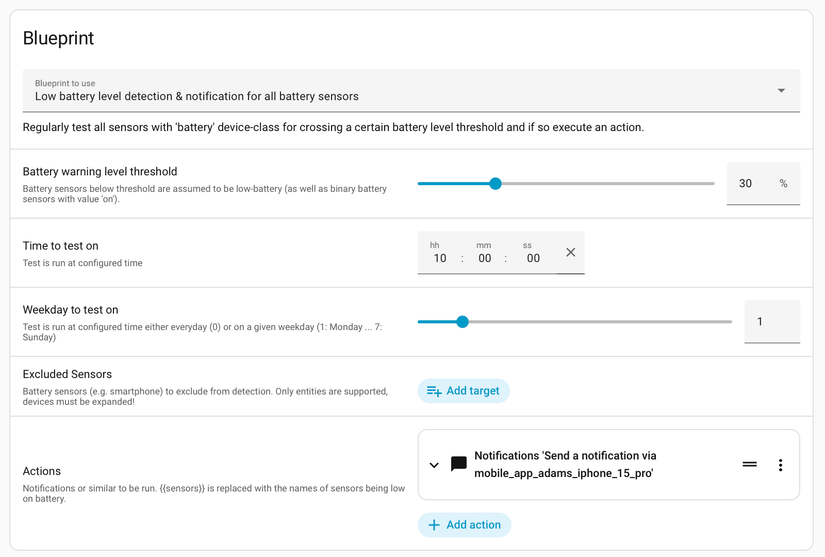Click the drag handle on the notification action

[750, 464]
